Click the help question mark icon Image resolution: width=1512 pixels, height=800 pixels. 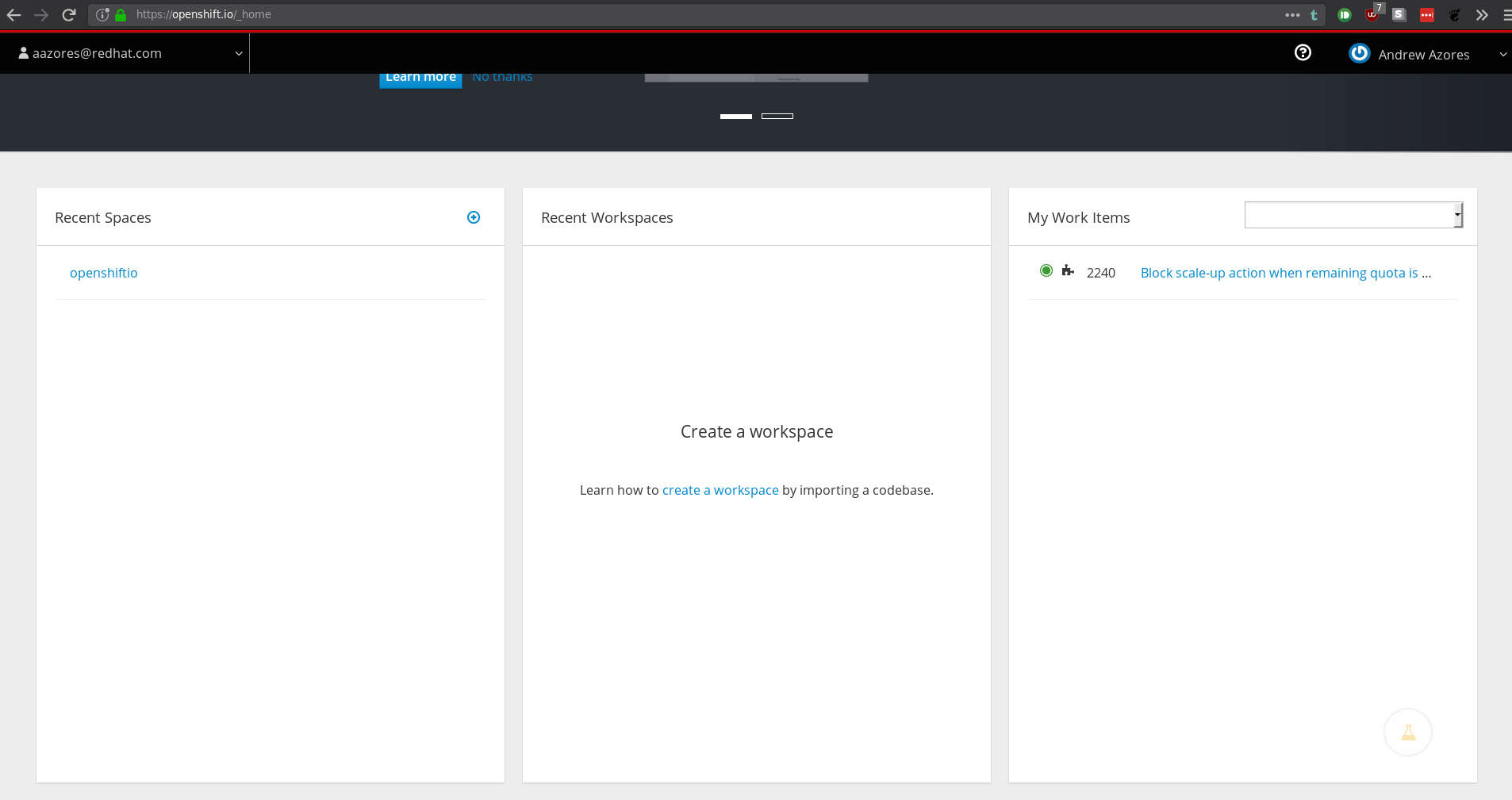[x=1303, y=52]
